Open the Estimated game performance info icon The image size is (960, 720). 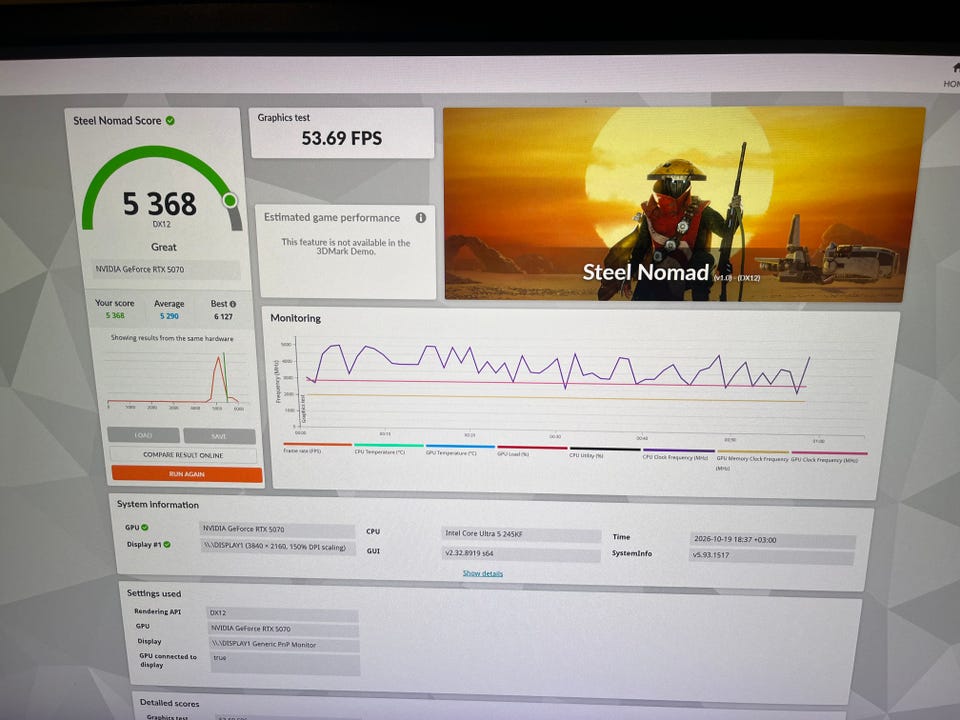421,217
